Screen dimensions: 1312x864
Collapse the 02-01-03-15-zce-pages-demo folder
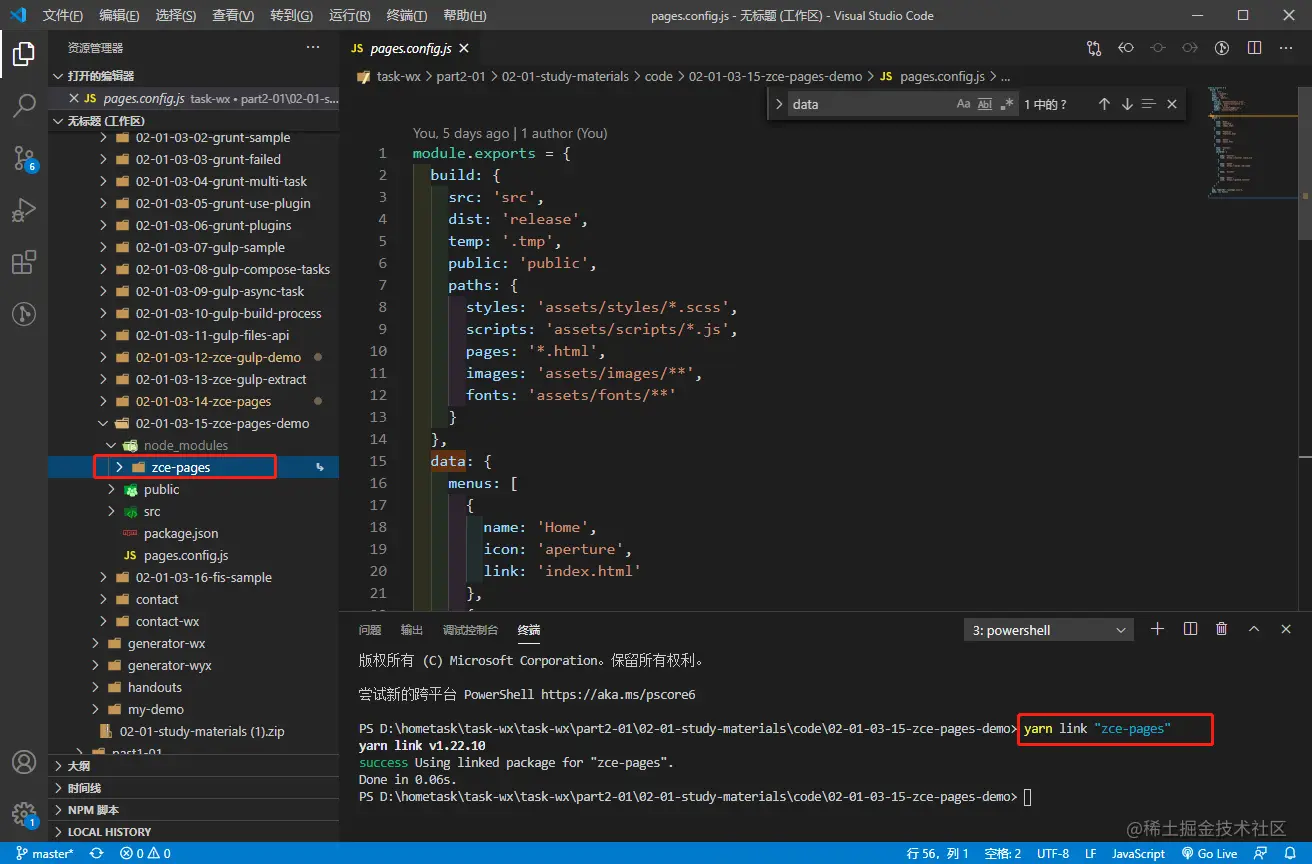coord(103,423)
